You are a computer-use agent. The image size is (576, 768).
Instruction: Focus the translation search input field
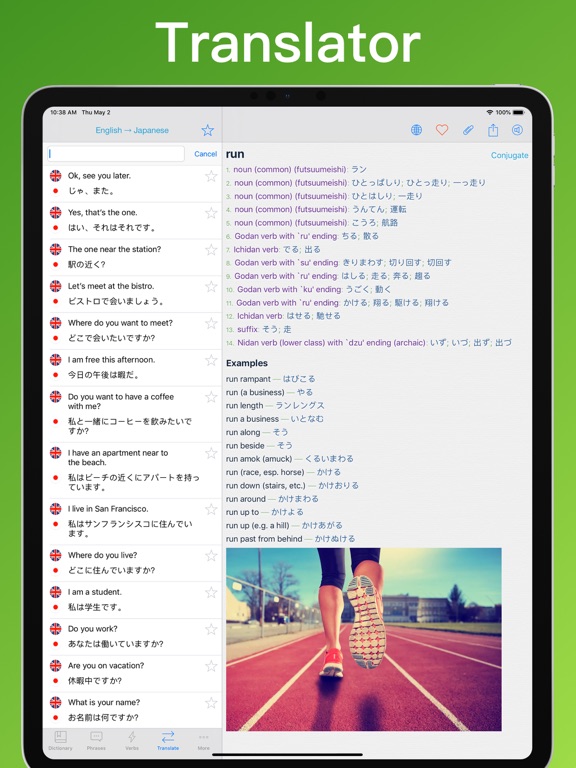coord(116,154)
